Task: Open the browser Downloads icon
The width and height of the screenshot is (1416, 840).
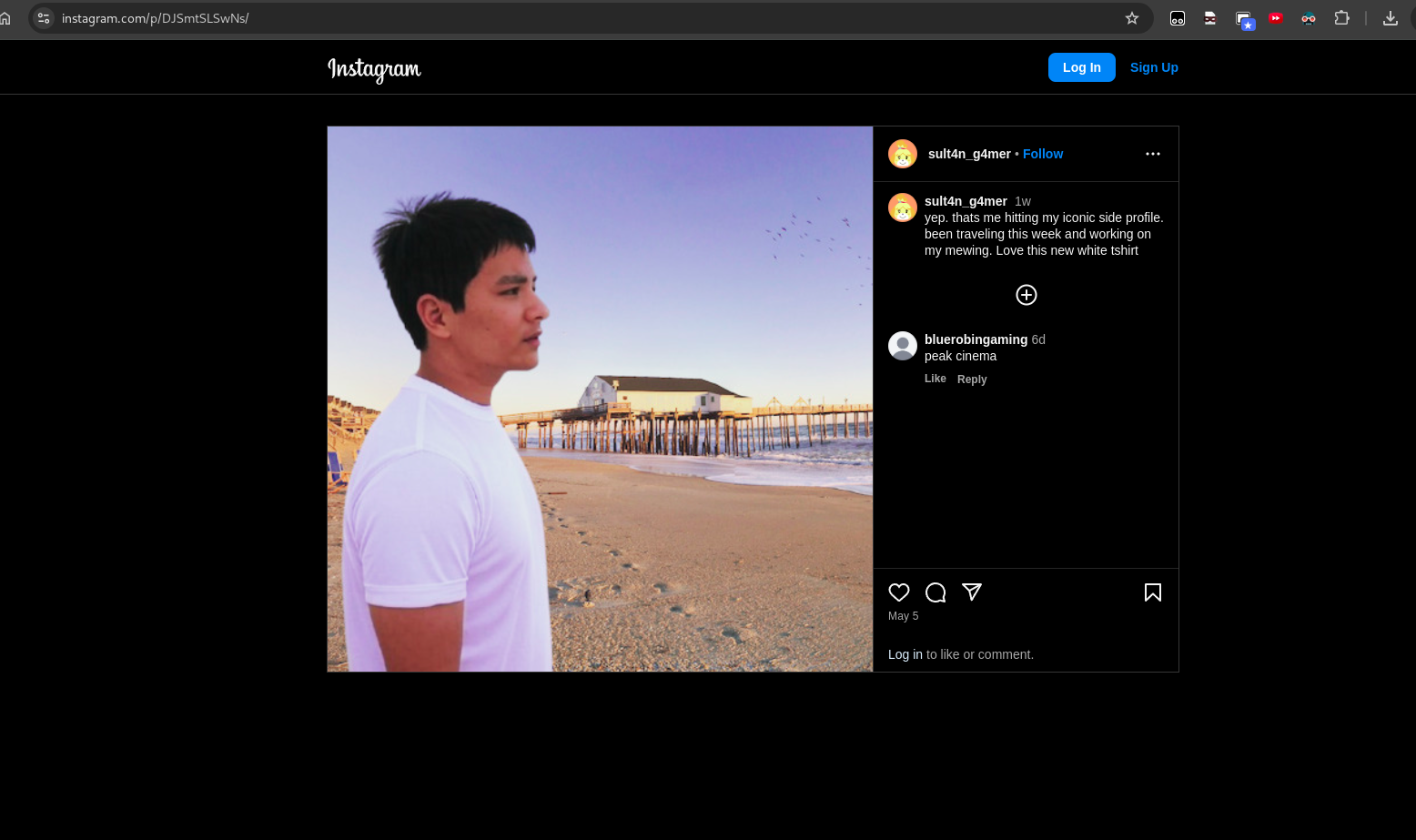Action: click(1390, 18)
